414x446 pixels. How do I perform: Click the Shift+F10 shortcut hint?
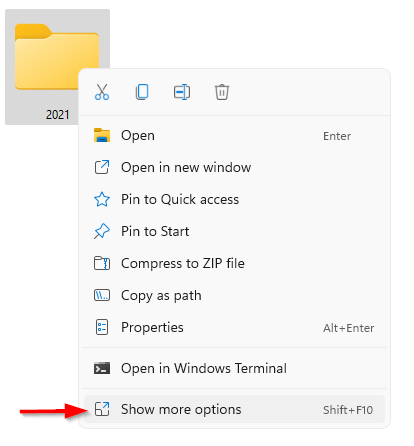348,410
